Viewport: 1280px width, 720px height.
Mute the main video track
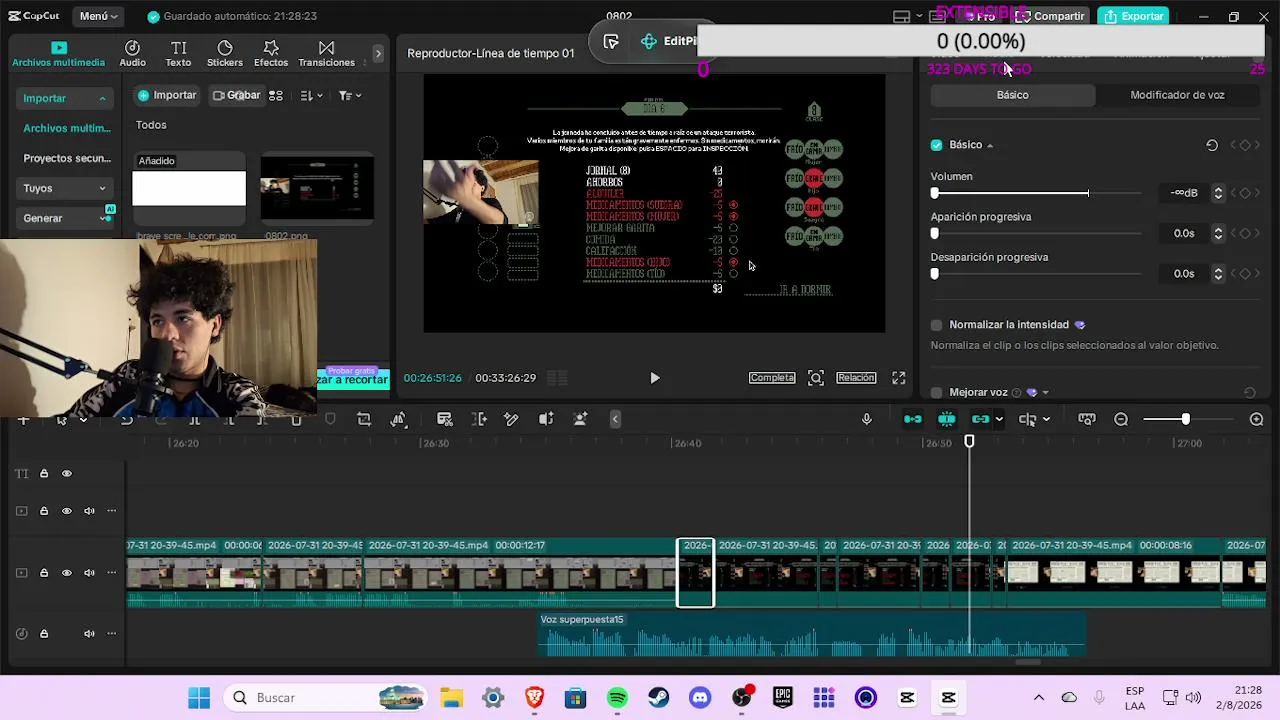click(89, 573)
